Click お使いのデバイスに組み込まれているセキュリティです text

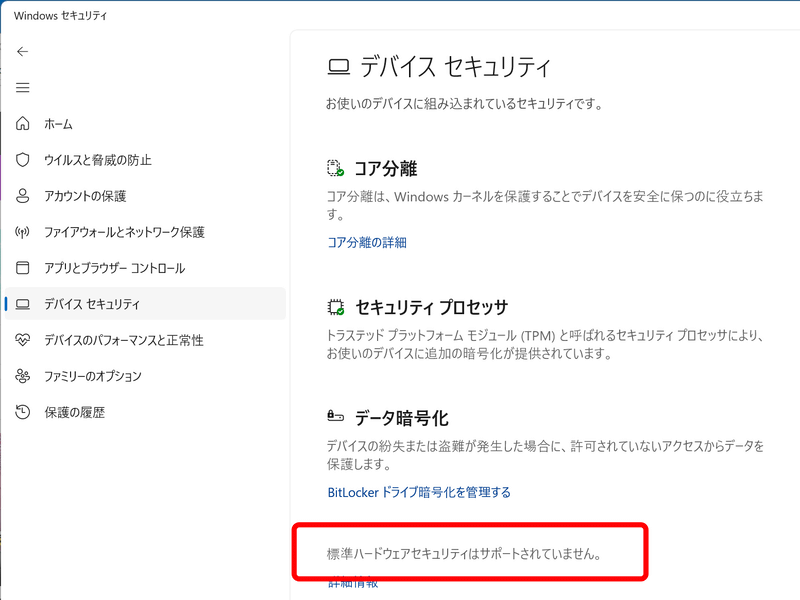464,104
